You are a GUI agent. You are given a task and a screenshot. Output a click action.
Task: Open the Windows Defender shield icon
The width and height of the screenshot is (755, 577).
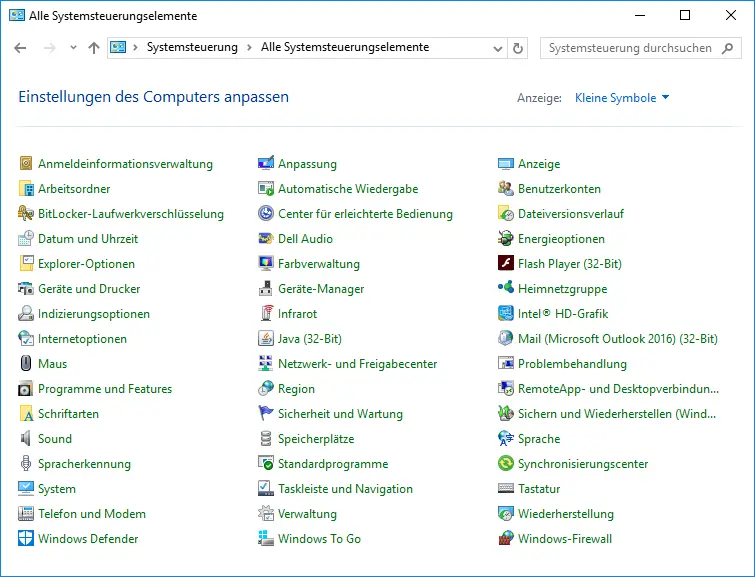tap(26, 538)
